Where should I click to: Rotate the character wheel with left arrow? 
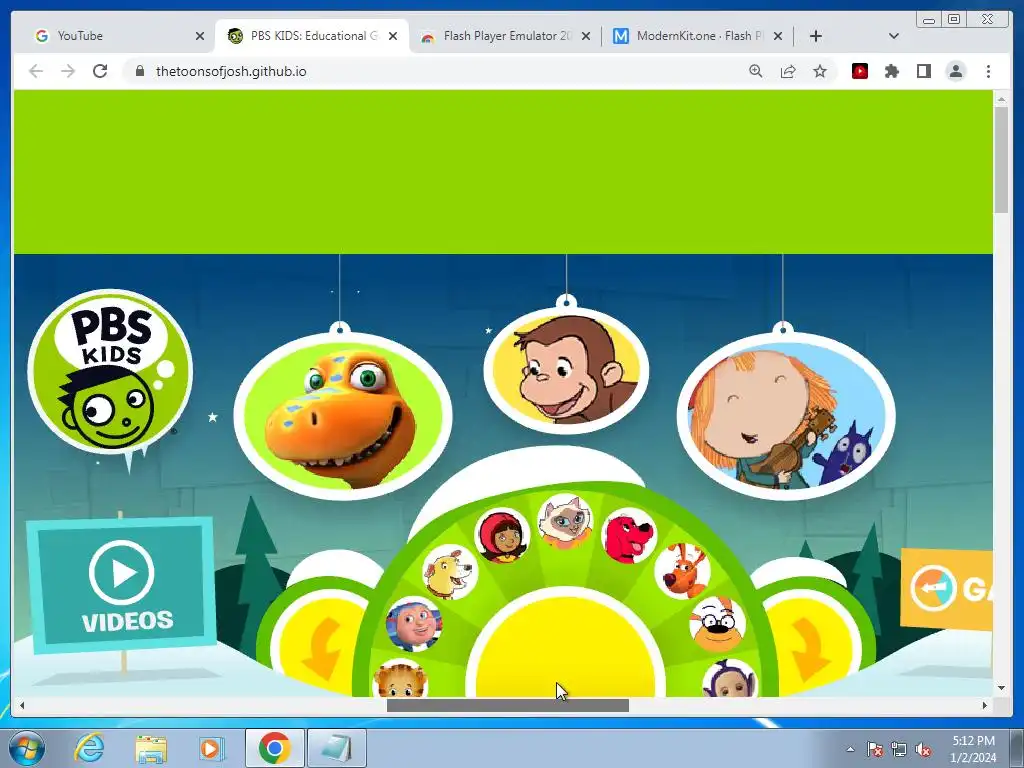tap(323, 648)
